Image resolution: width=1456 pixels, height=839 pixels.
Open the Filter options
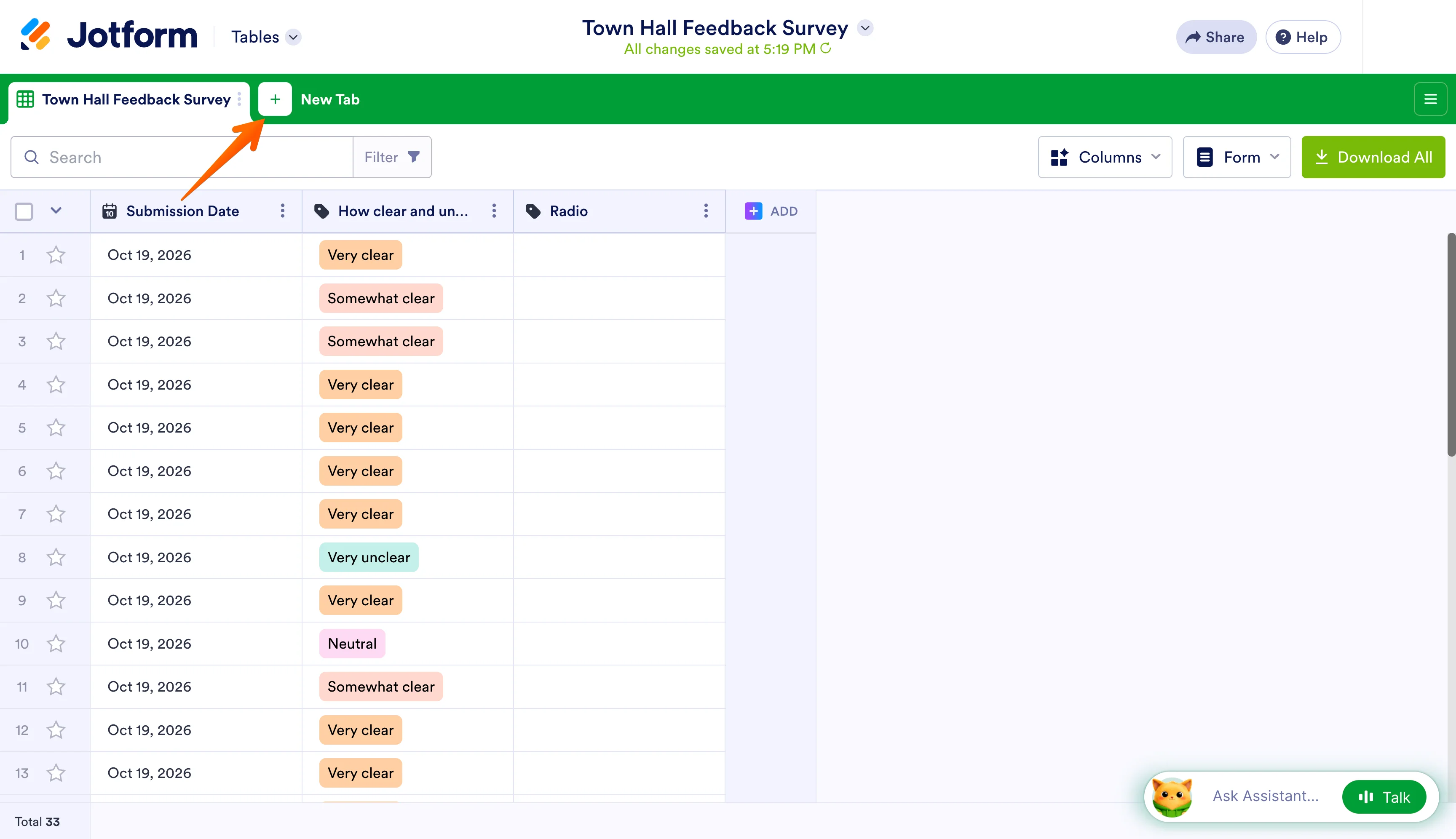(392, 157)
